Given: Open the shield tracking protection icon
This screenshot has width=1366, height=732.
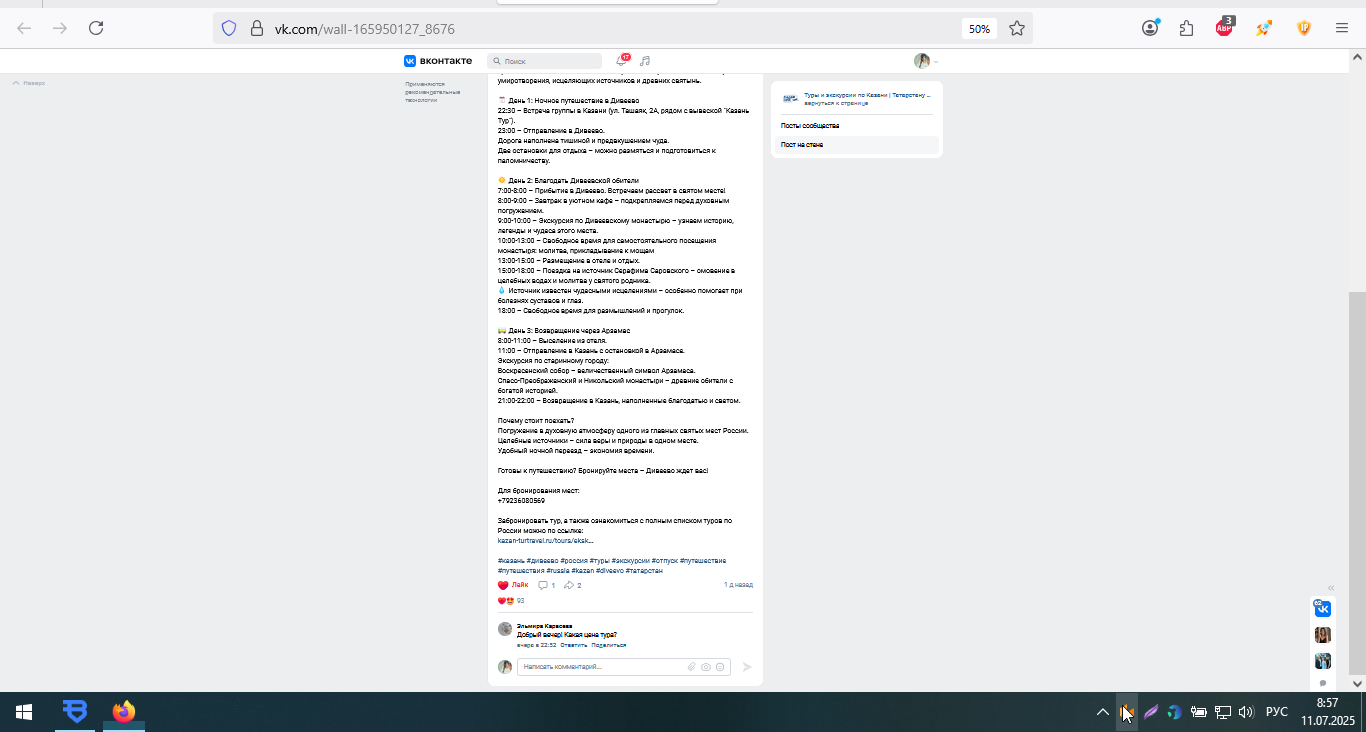Looking at the screenshot, I should 229,28.
